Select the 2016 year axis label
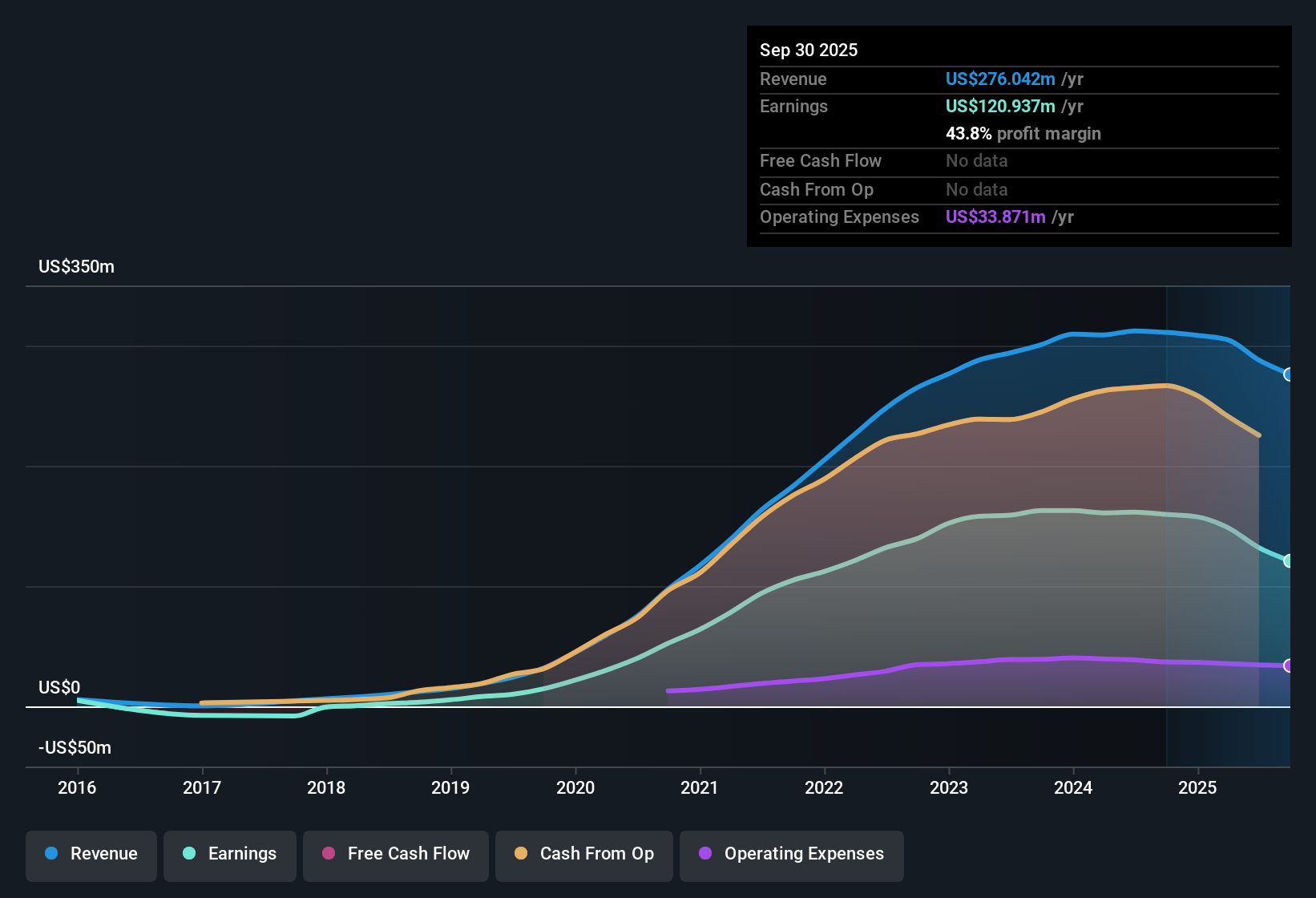This screenshot has height=898, width=1316. tap(77, 788)
